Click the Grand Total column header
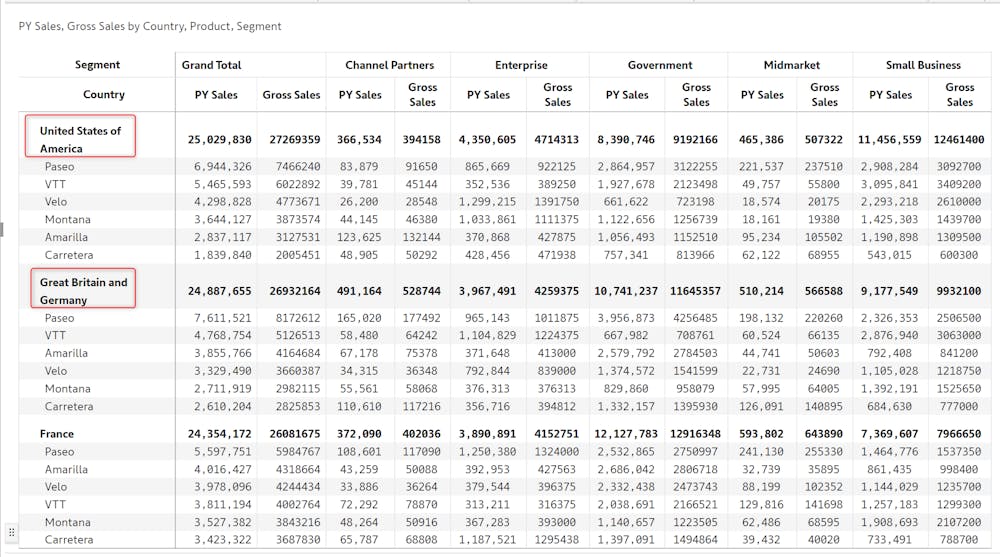The image size is (1000, 557). [x=212, y=65]
